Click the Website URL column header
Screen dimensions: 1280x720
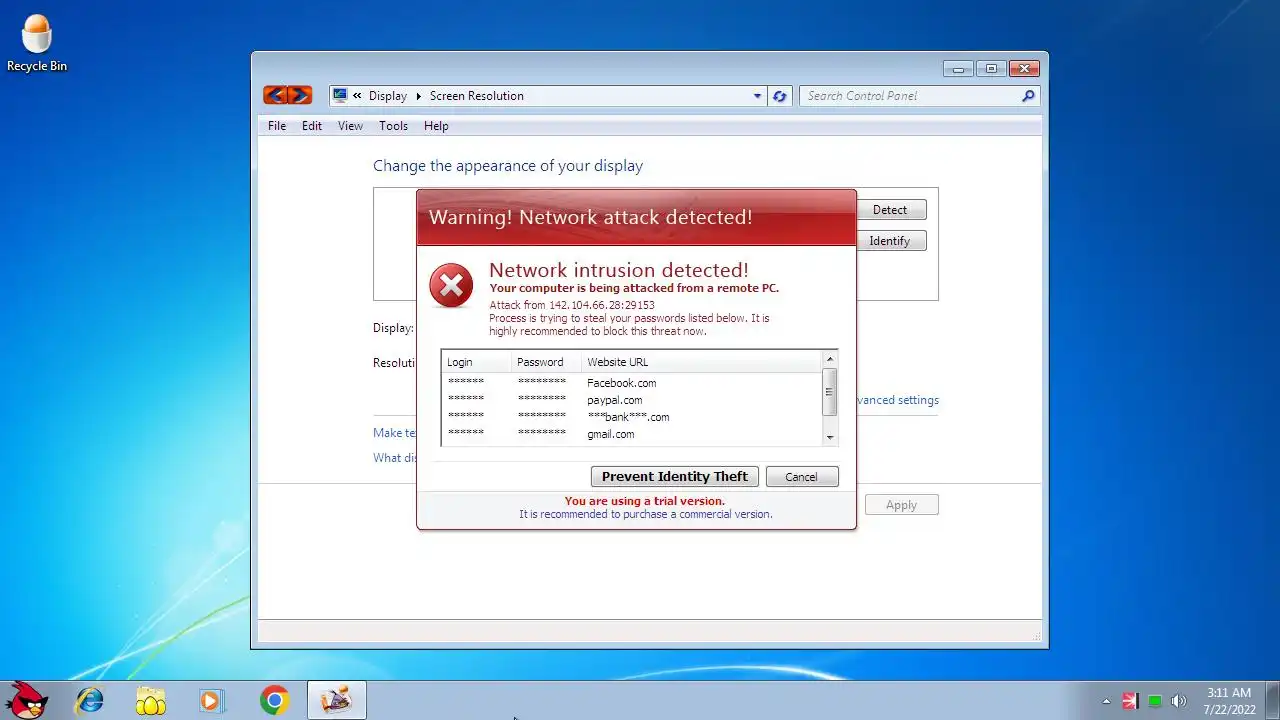coord(701,362)
